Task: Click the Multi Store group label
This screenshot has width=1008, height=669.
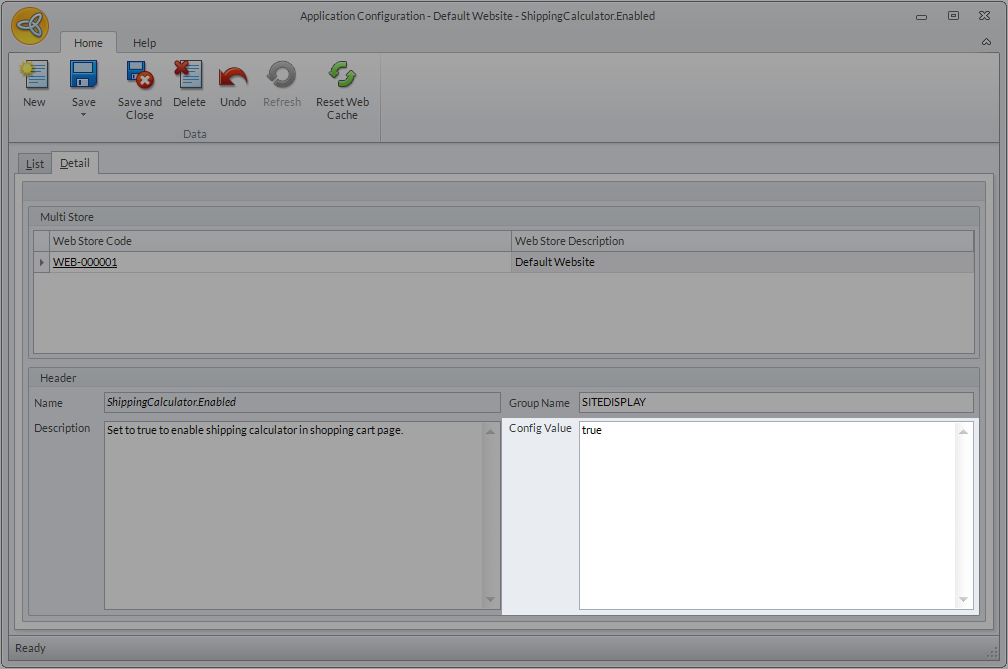Action: click(67, 217)
